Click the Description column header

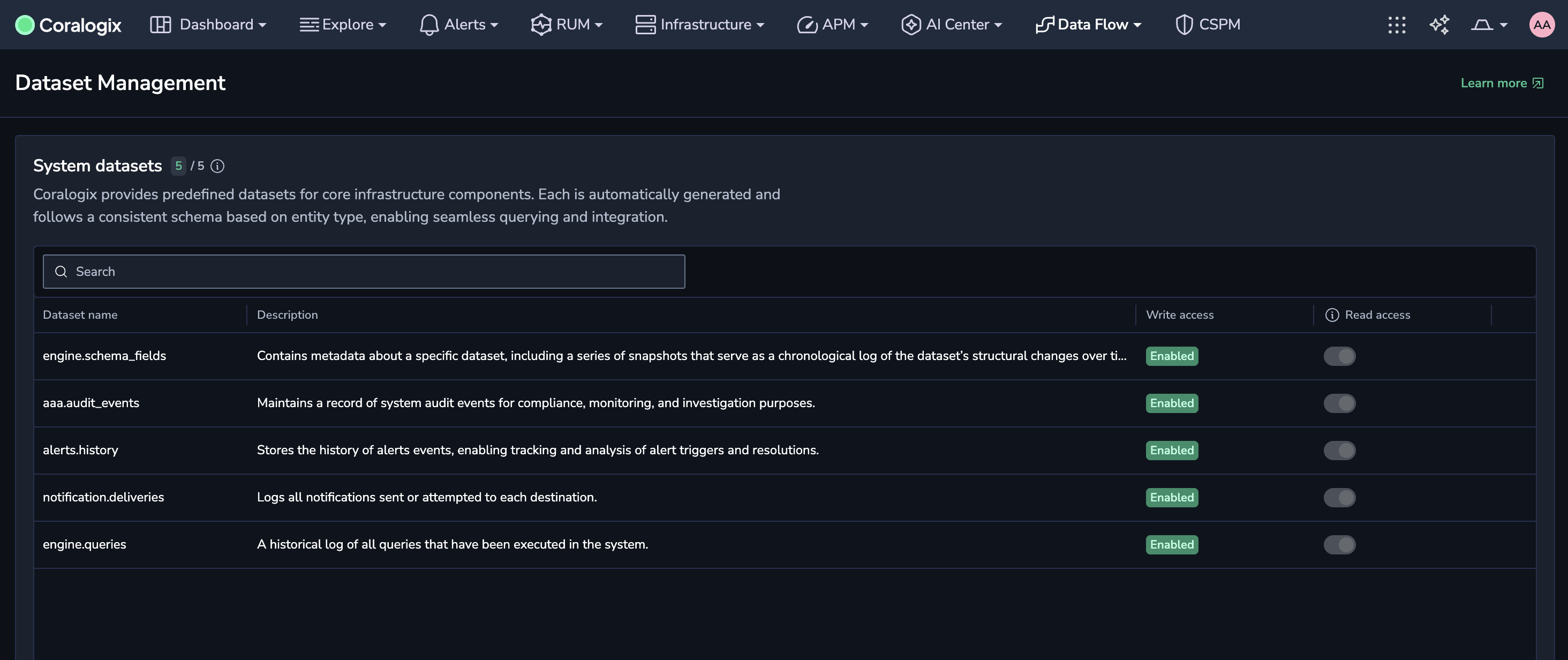(x=287, y=315)
